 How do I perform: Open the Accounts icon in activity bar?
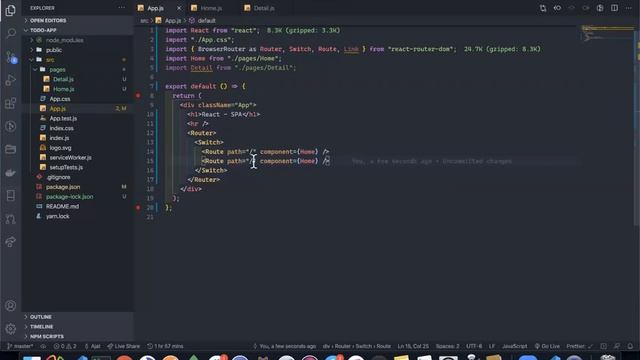coord(11,306)
